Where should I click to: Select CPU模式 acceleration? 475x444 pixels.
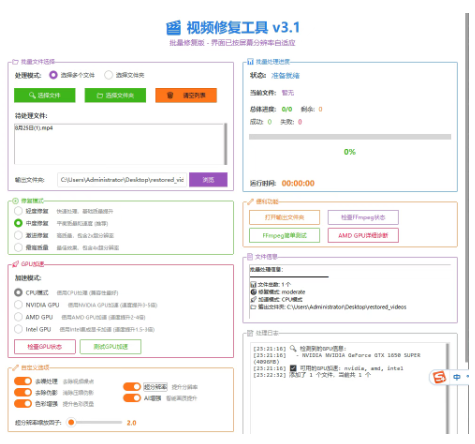coord(18,292)
